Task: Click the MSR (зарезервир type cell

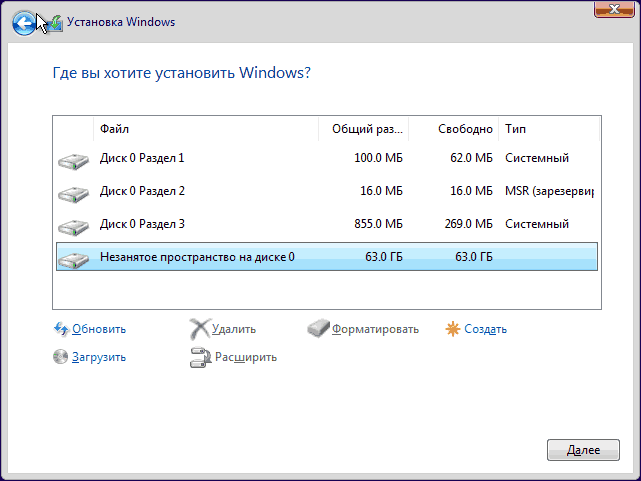Action: [x=549, y=191]
